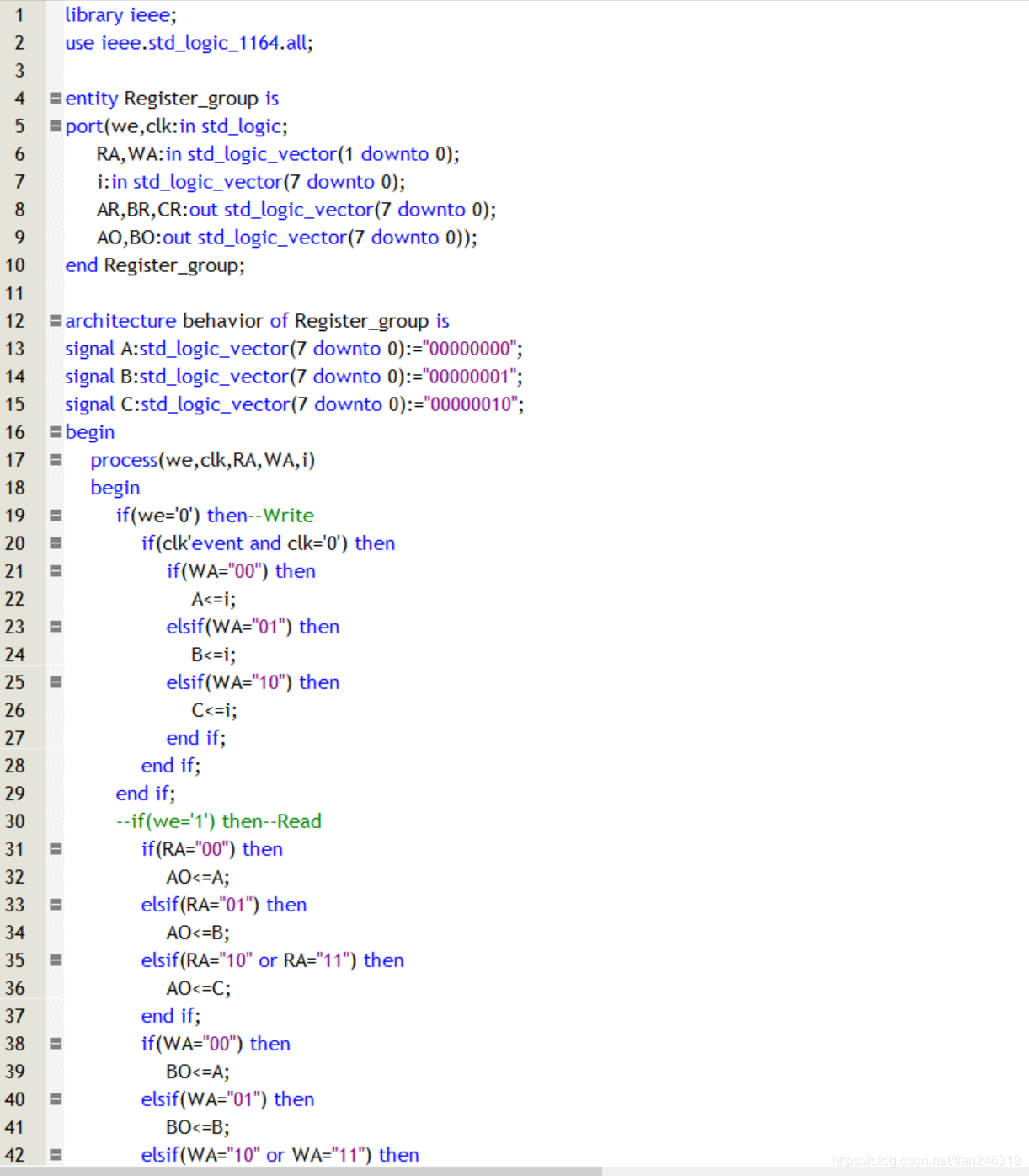Click the 'AO,BO:out std_logic_vector' line
The image size is (1029, 1176).
(287, 238)
